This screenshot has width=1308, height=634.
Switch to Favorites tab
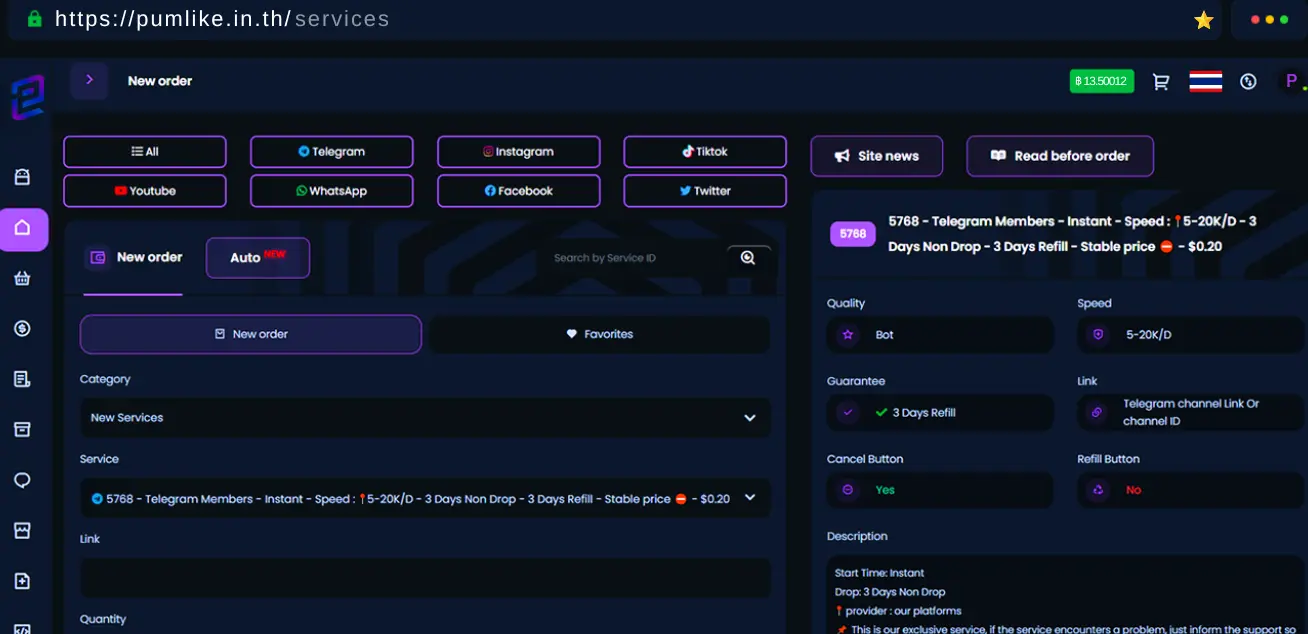[600, 334]
